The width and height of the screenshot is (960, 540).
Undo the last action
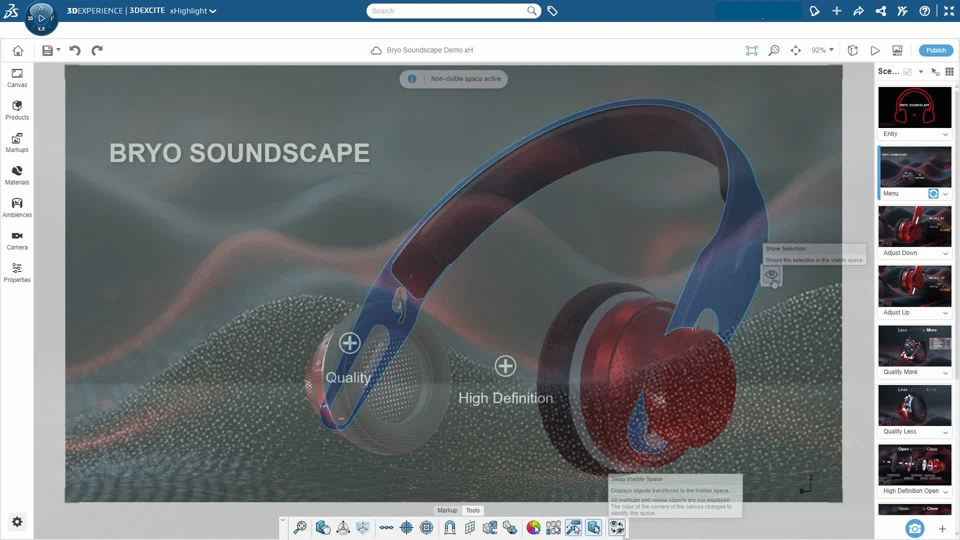click(x=75, y=50)
